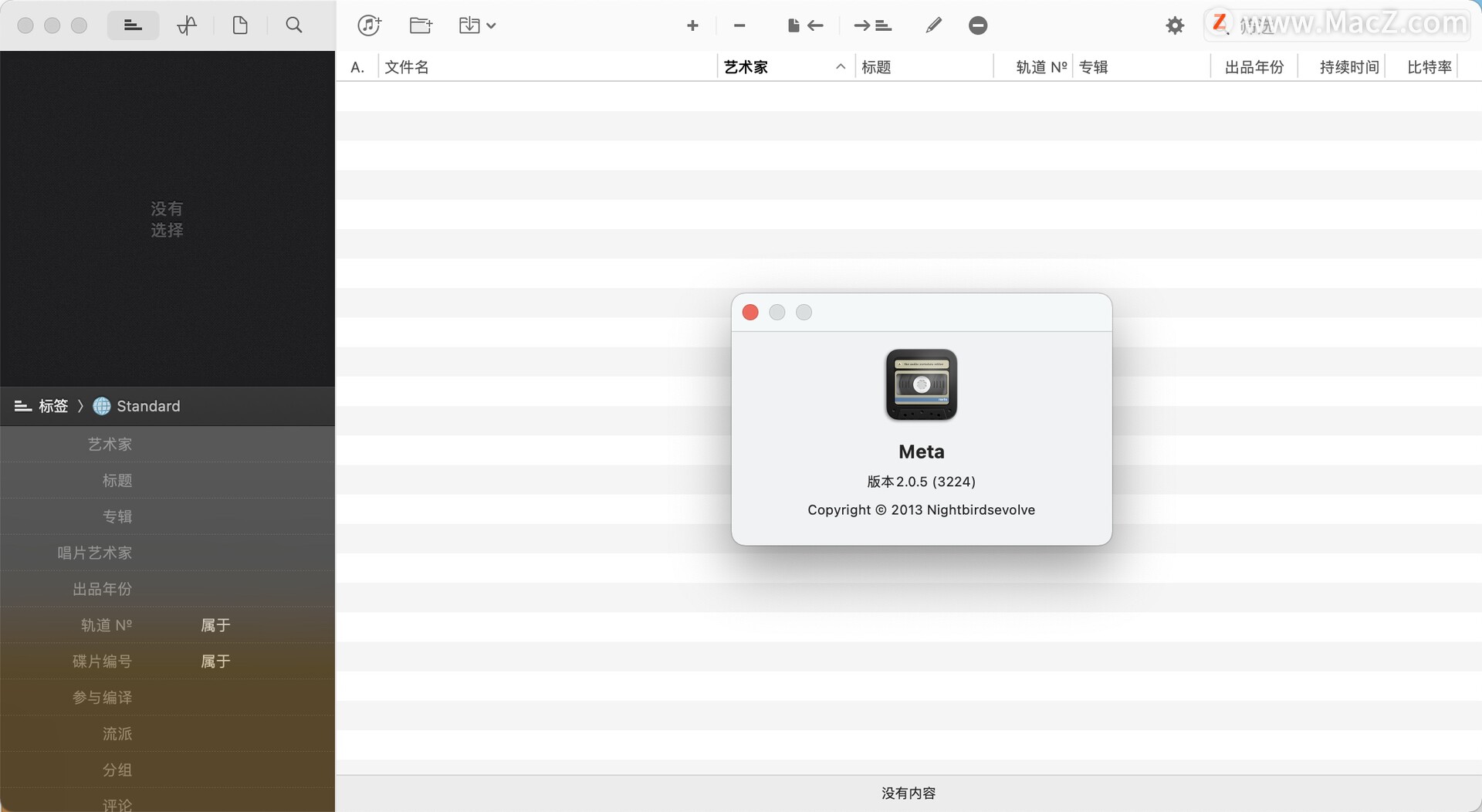The height and width of the screenshot is (812, 1482).
Task: Sort by 文件名 column header
Action: (547, 67)
